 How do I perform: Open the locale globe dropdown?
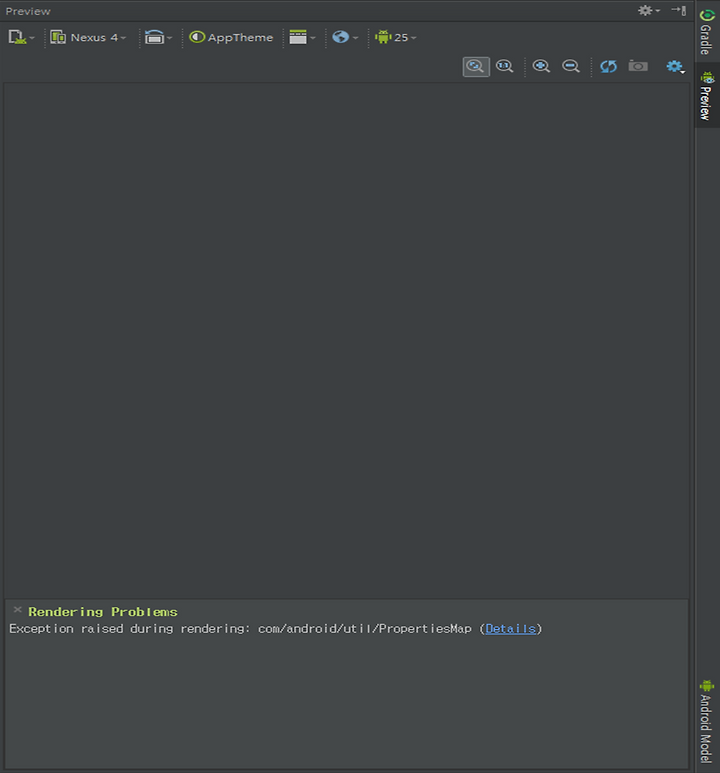[x=345, y=37]
